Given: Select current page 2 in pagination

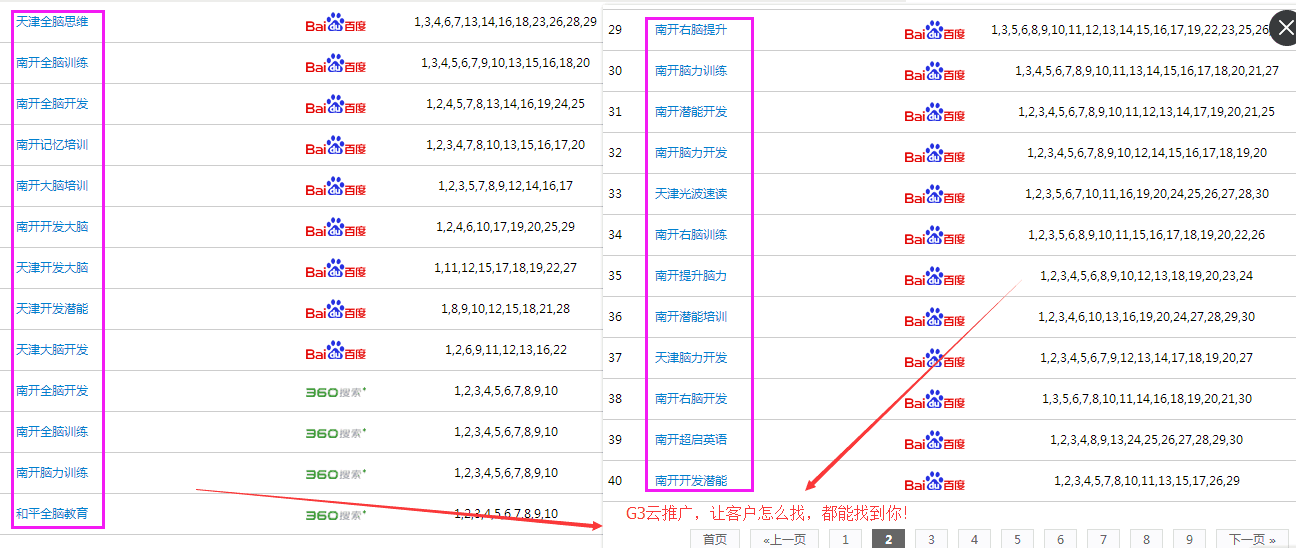Looking at the screenshot, I should (888, 539).
